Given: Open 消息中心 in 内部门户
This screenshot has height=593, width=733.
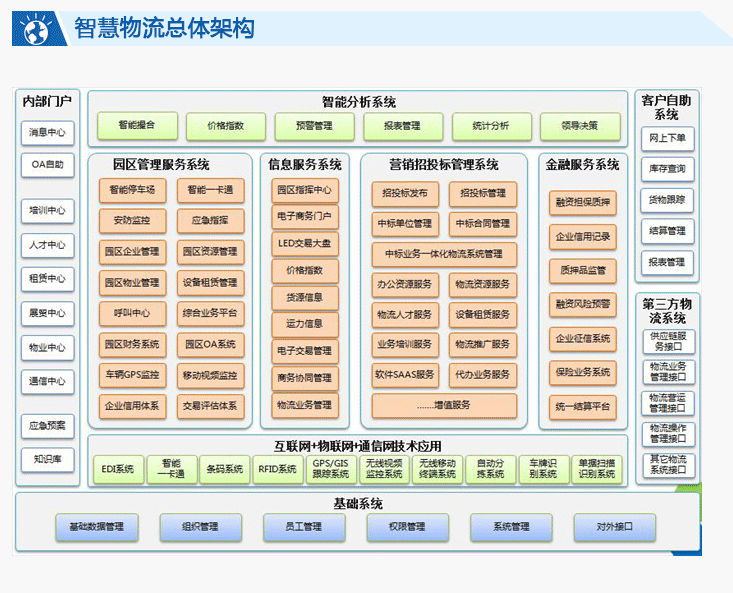Looking at the screenshot, I should coord(47,132).
